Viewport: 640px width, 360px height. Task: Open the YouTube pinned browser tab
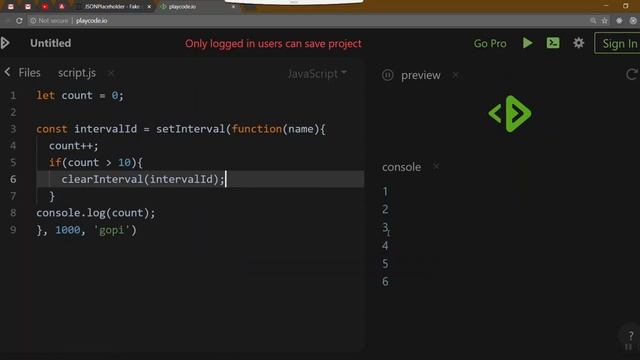45,7
